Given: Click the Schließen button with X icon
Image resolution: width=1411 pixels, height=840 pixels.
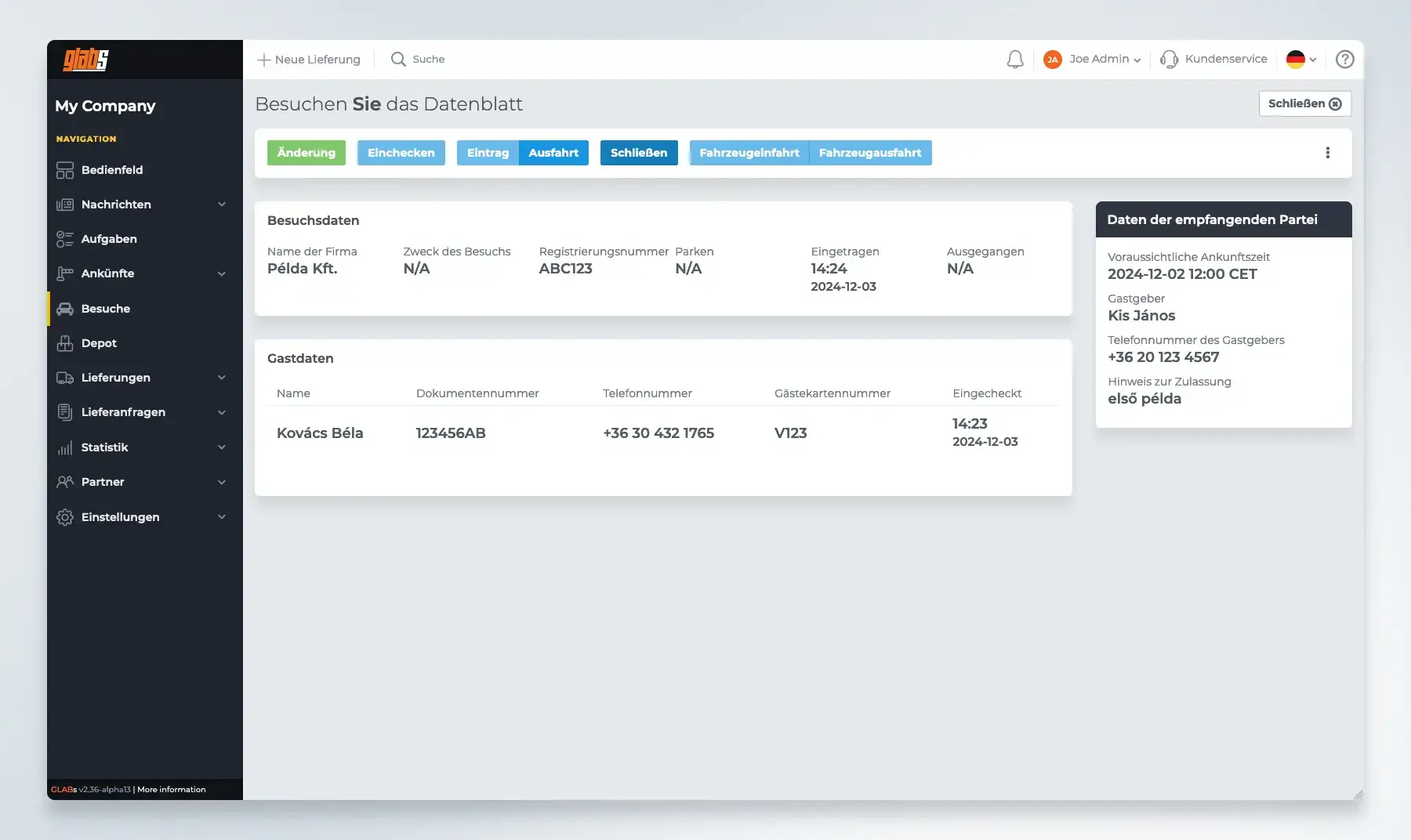Looking at the screenshot, I should coord(1304,103).
